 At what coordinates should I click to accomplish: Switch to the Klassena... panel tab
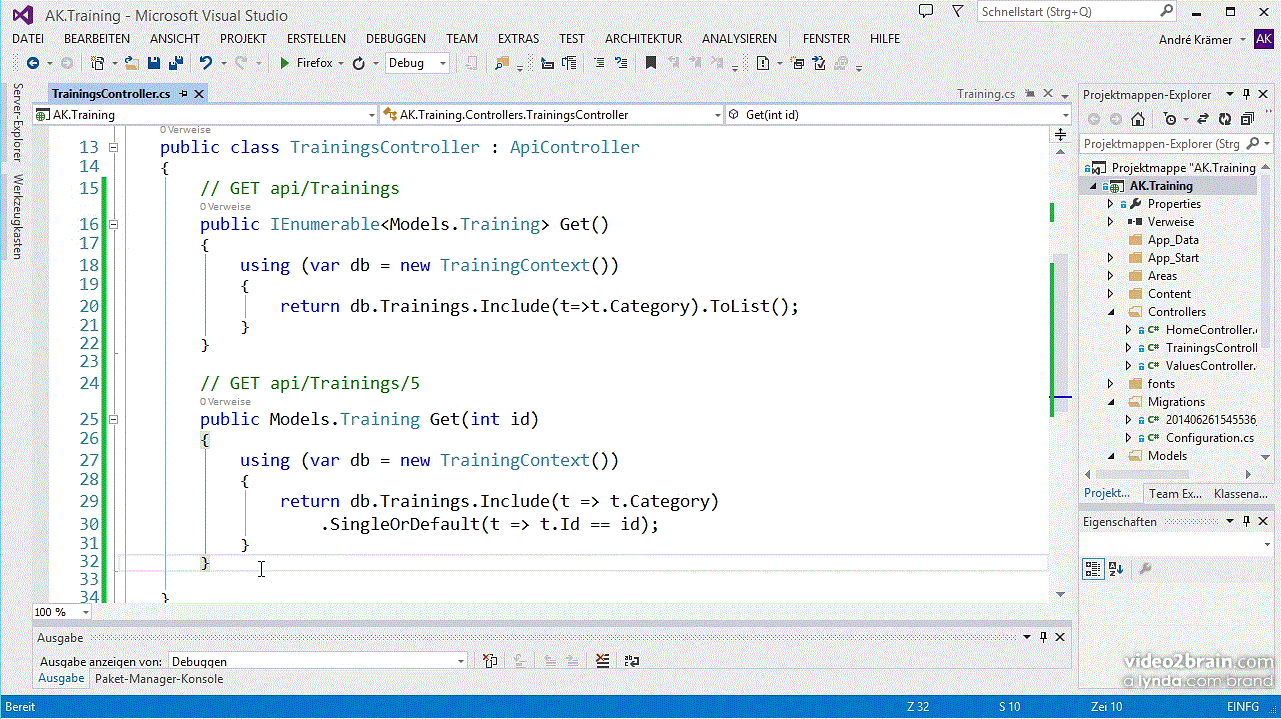click(1241, 494)
